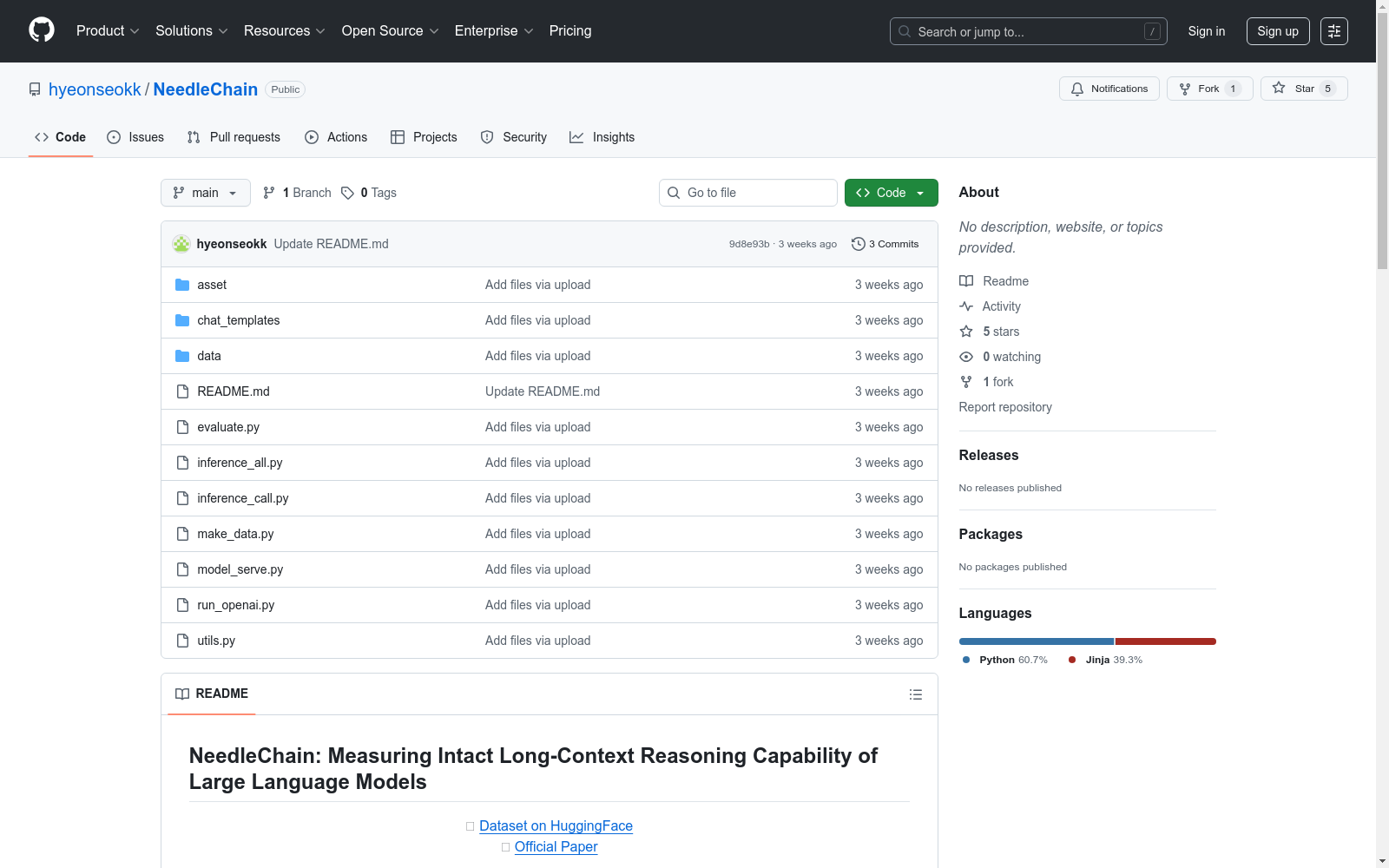1389x868 pixels.
Task: Click the Activity pulse icon
Action: click(x=966, y=306)
